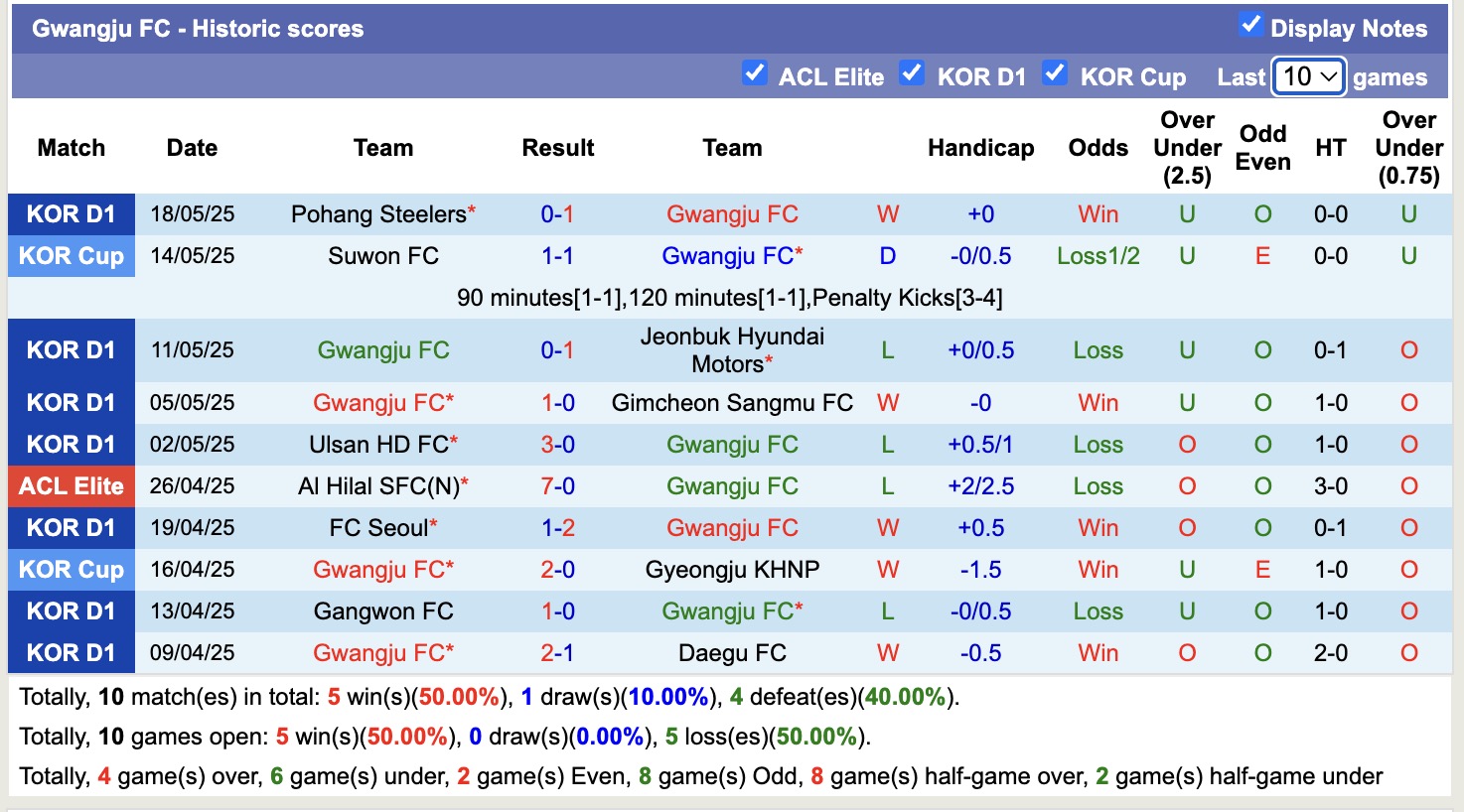Screen dimensions: 1464x812
Task: Click the KOR D1 badge on the 18/05/25 row
Action: pyautogui.click(x=71, y=213)
